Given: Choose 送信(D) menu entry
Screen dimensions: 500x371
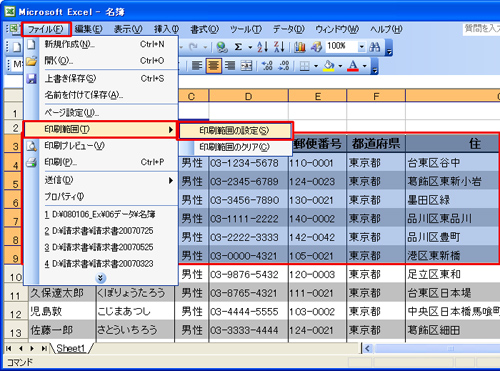Looking at the screenshot, I should [x=101, y=180].
